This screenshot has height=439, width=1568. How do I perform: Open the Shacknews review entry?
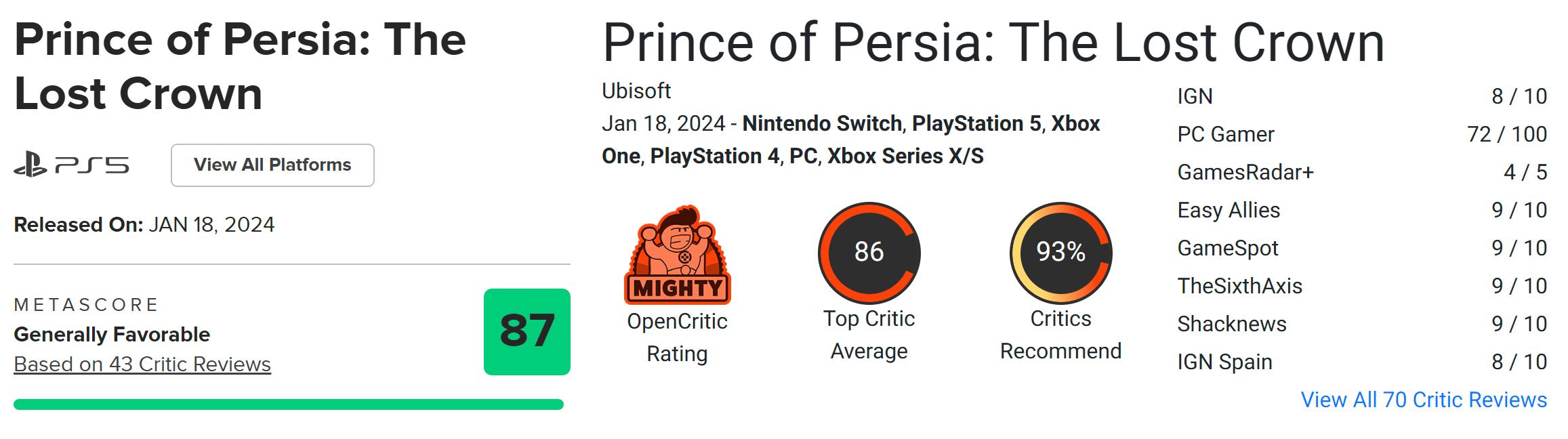pos(1231,324)
